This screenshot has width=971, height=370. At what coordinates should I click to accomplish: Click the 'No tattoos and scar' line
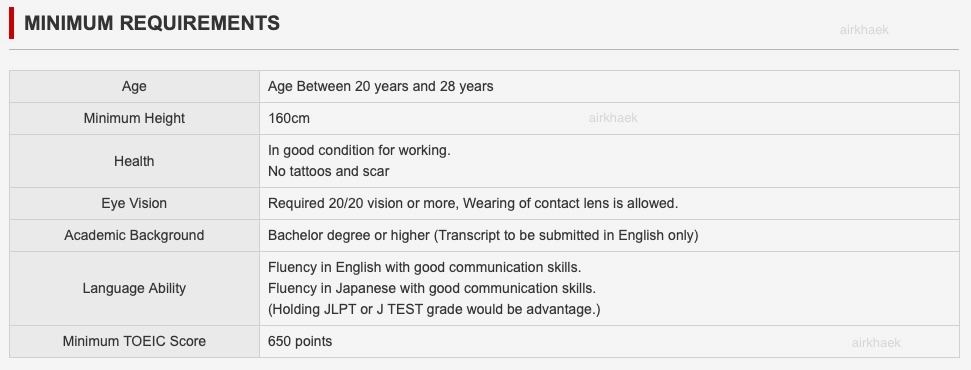point(328,172)
